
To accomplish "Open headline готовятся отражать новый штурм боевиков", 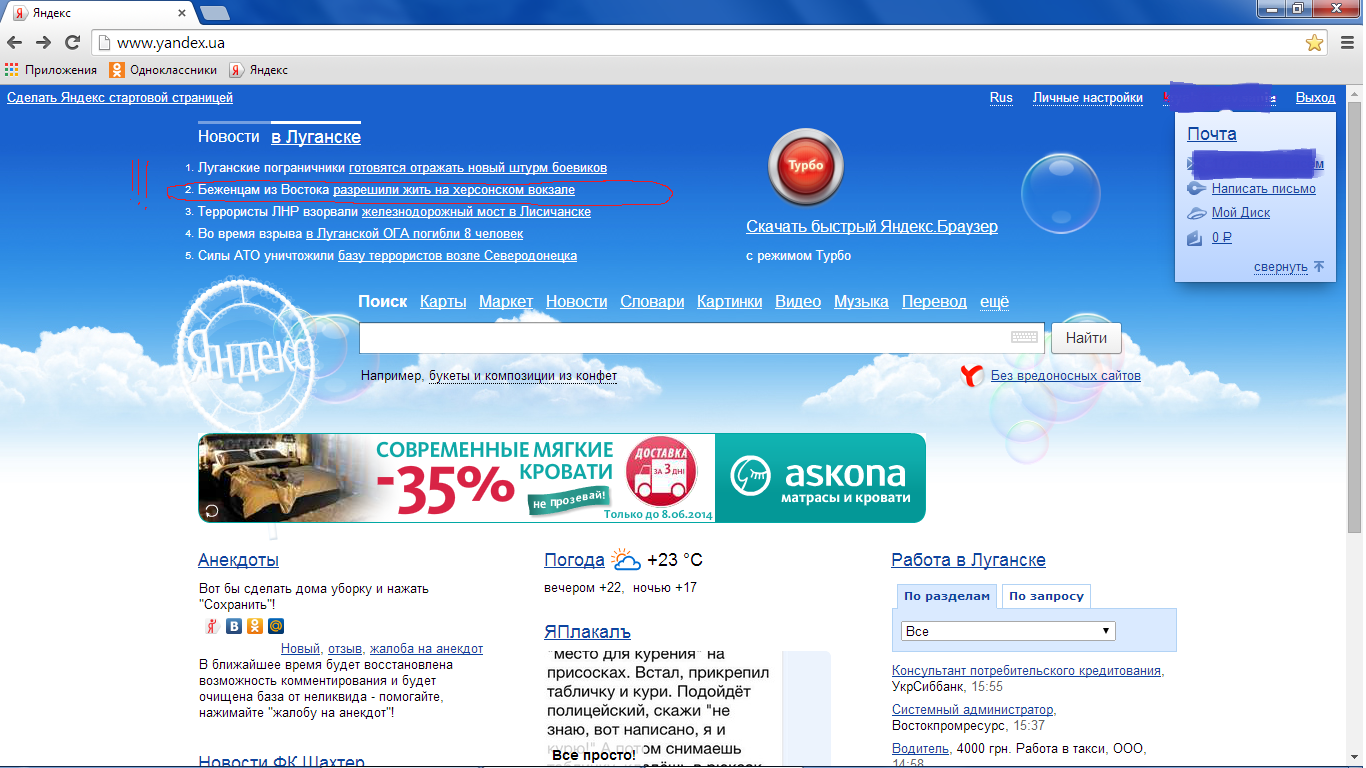I will click(478, 168).
